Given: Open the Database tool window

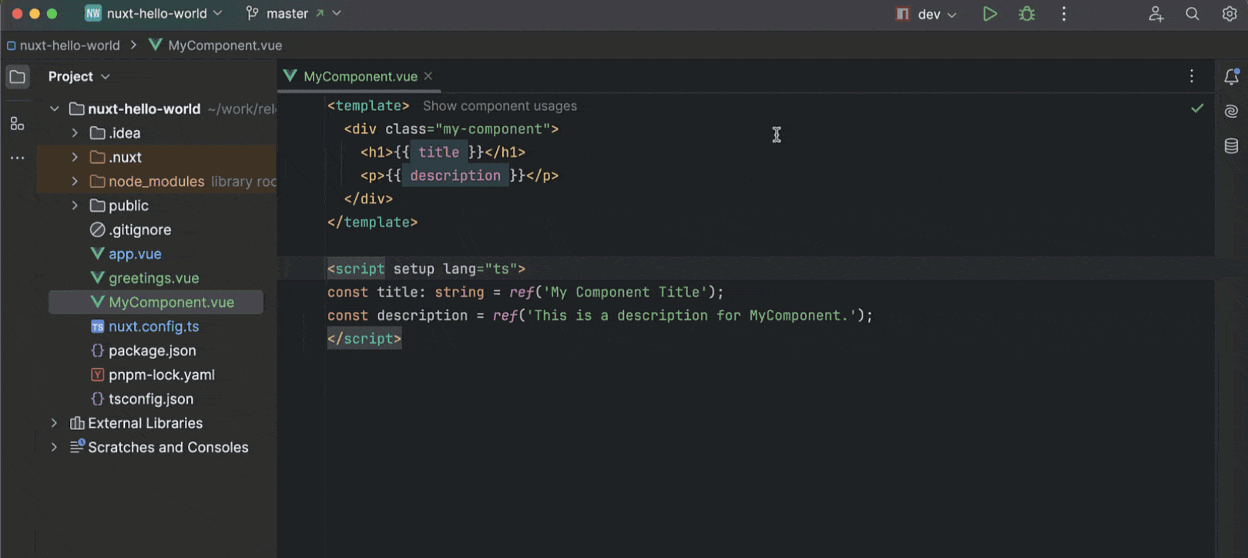Looking at the screenshot, I should (x=1231, y=146).
